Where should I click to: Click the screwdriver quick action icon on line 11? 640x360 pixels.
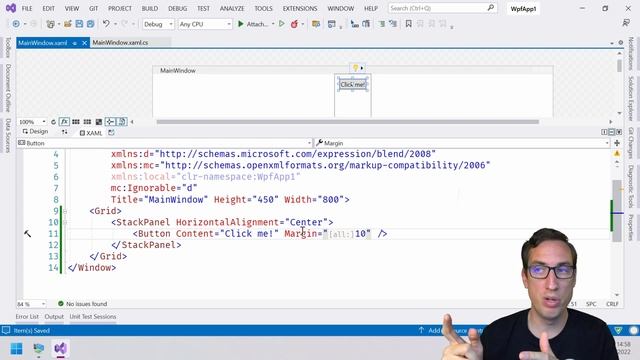coord(27,234)
